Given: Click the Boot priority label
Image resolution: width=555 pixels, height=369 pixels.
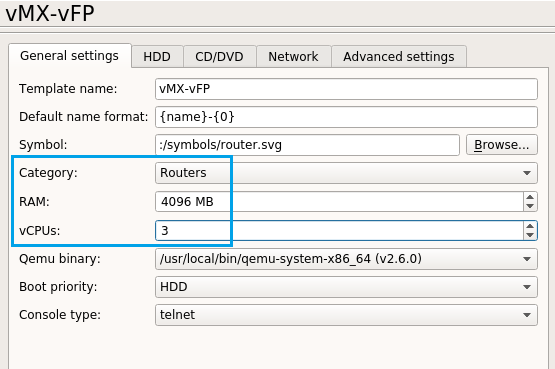Looking at the screenshot, I should [x=58, y=287].
